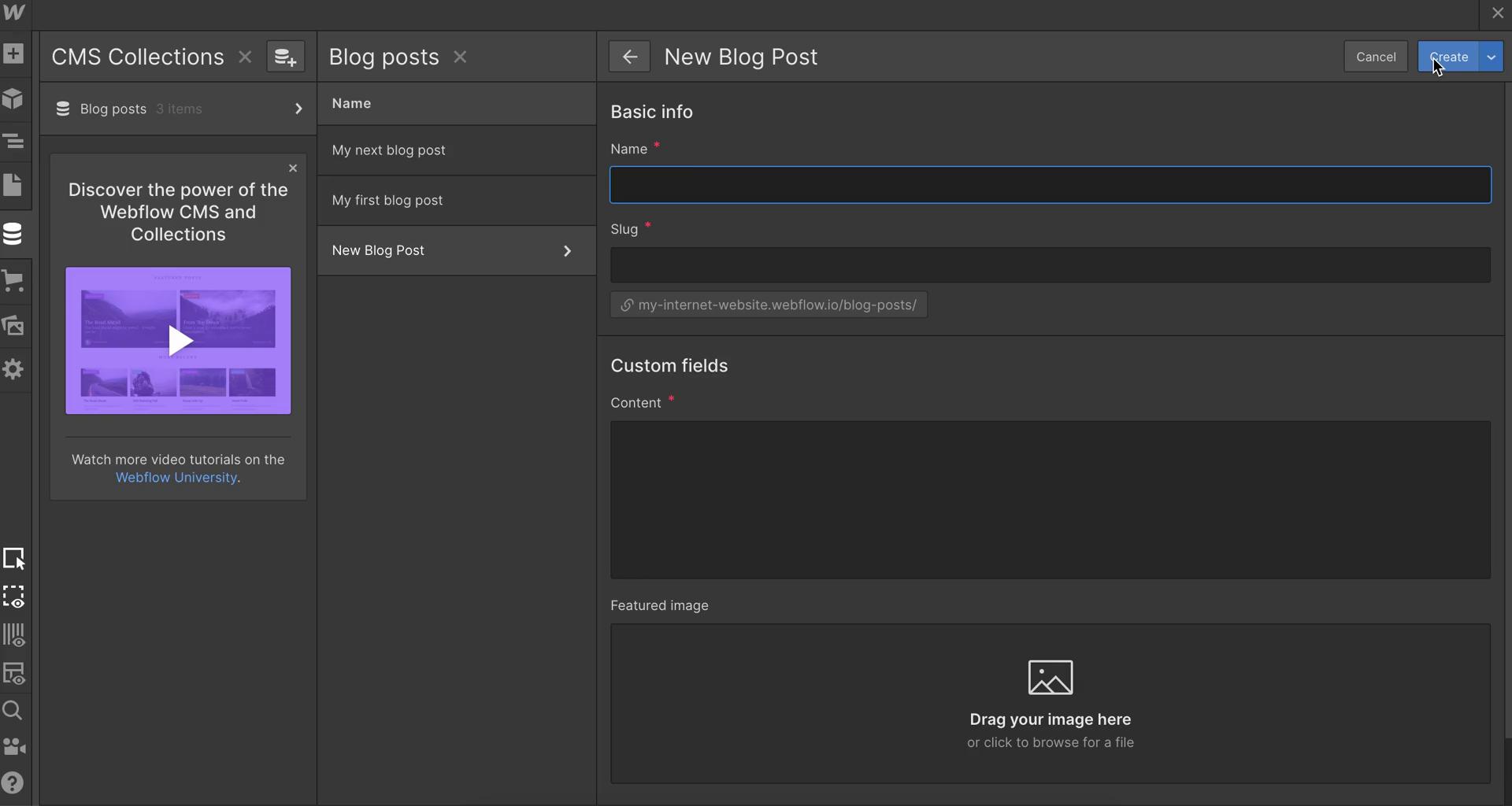Browse for a Featured image file
The image size is (1512, 806).
click(1051, 704)
